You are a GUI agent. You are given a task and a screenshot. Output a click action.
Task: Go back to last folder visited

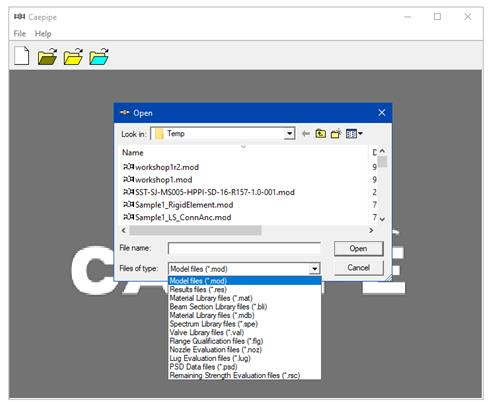click(x=306, y=134)
